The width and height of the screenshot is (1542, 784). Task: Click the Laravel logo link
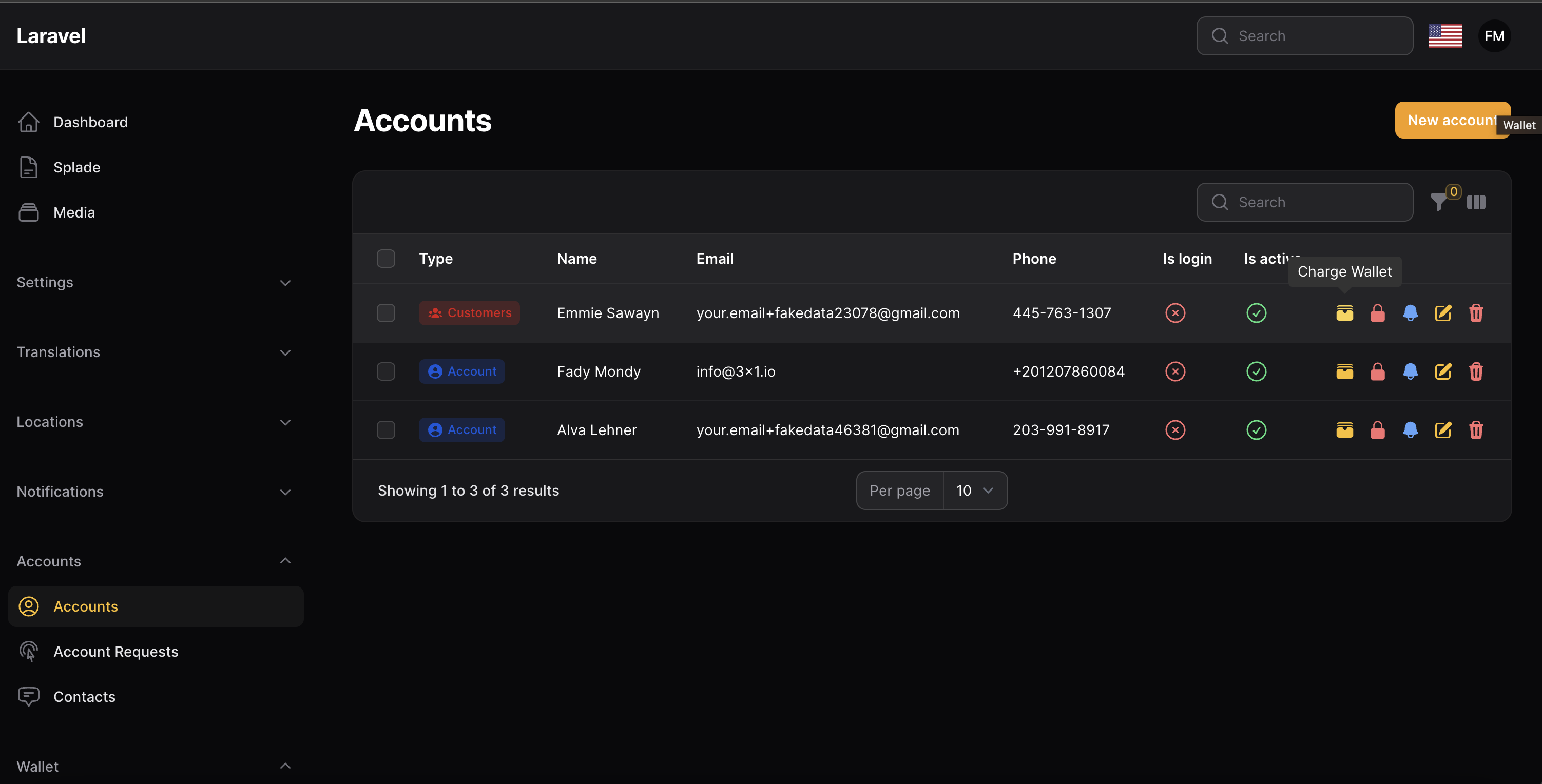51,36
